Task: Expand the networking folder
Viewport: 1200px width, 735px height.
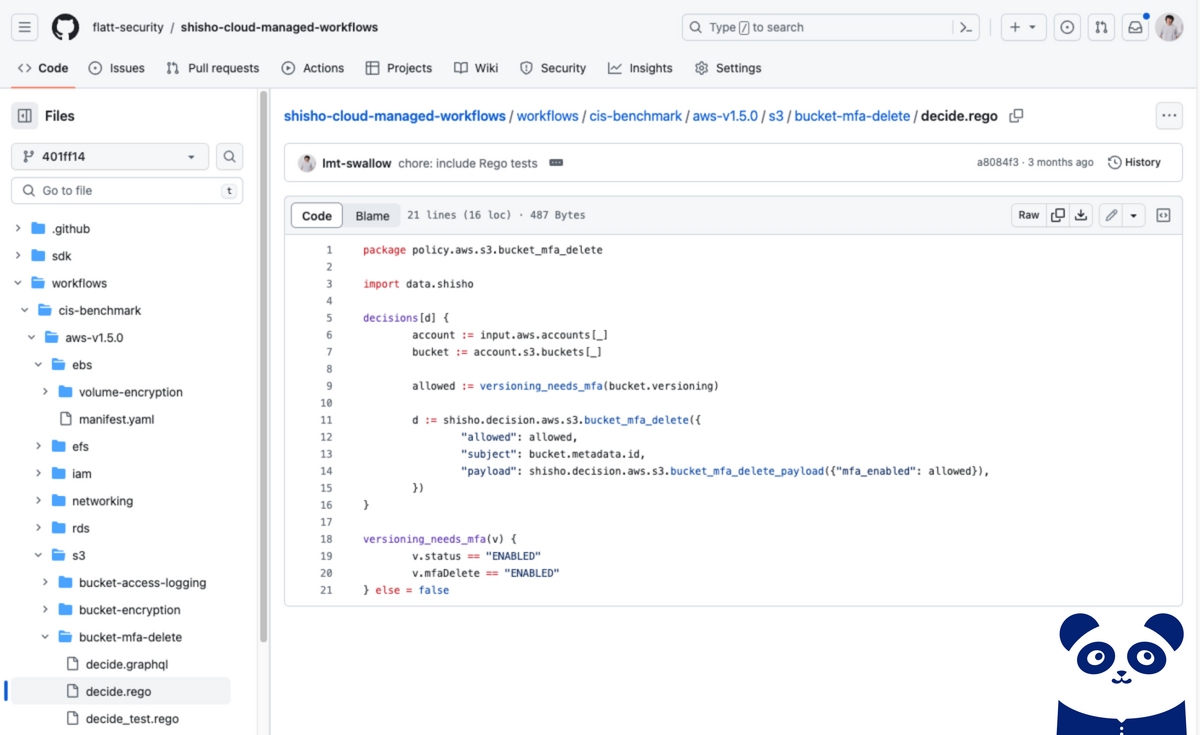Action: point(39,500)
